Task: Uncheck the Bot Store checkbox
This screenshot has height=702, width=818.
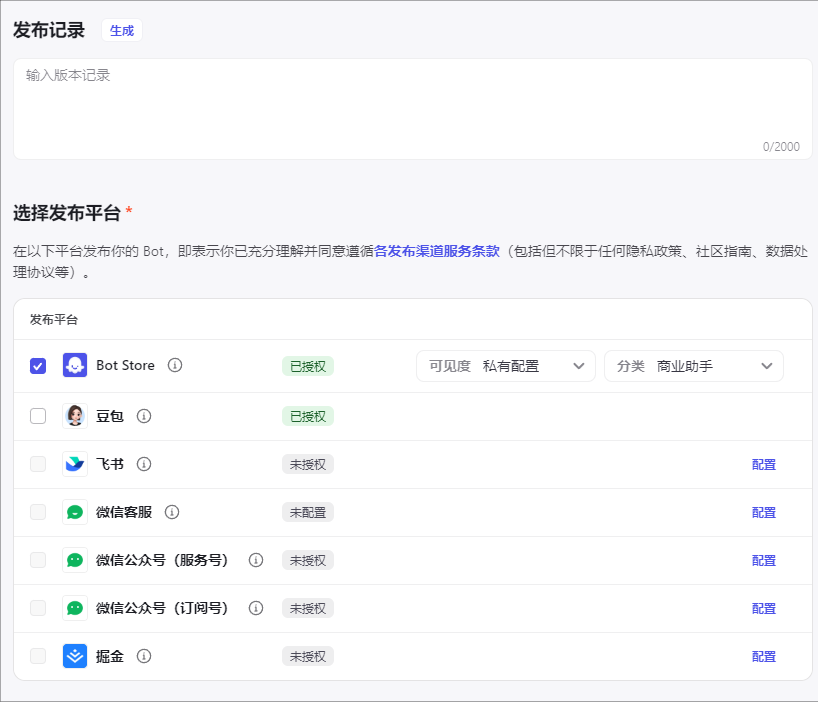Action: pos(38,366)
